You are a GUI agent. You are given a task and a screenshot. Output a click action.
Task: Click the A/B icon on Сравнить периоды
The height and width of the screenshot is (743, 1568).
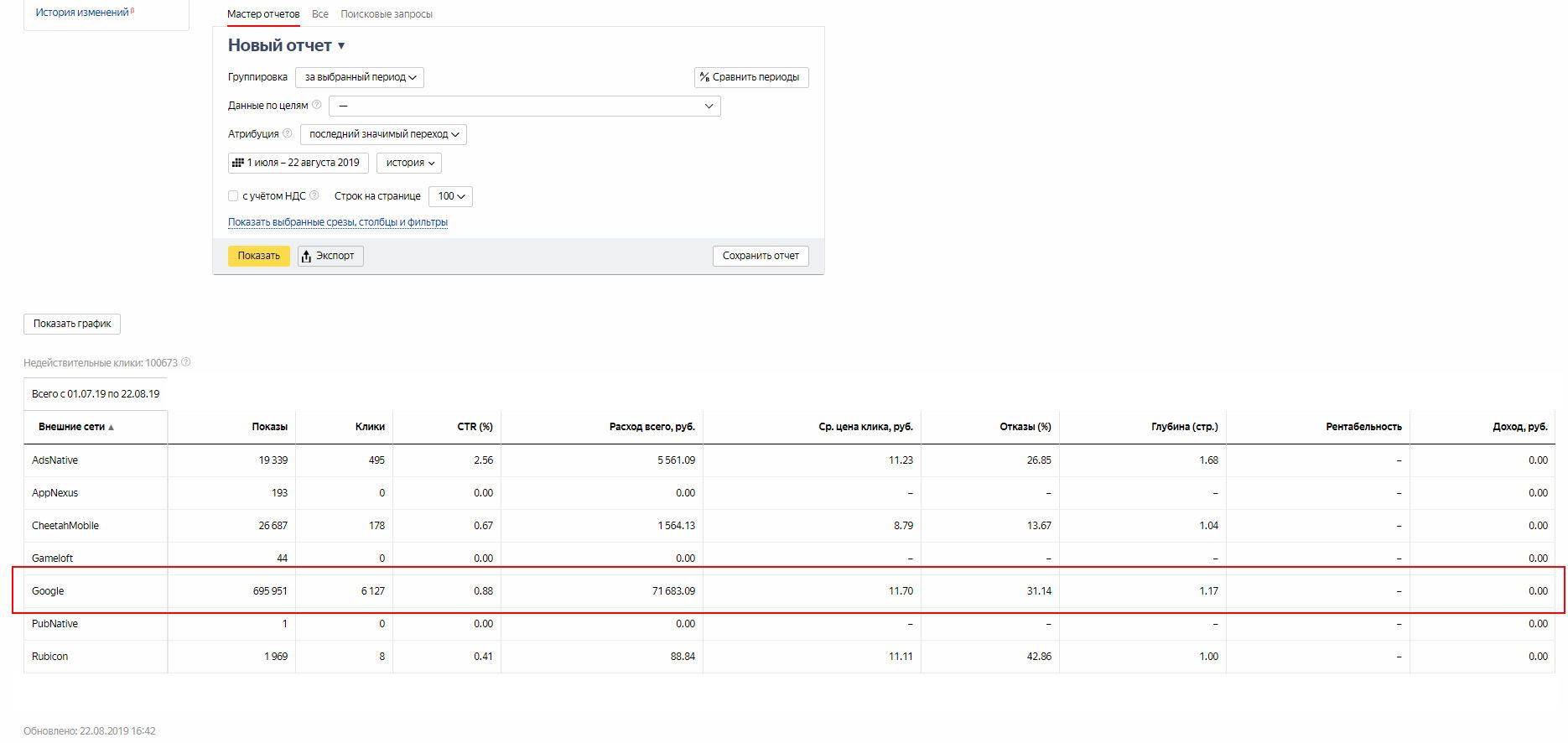704,77
